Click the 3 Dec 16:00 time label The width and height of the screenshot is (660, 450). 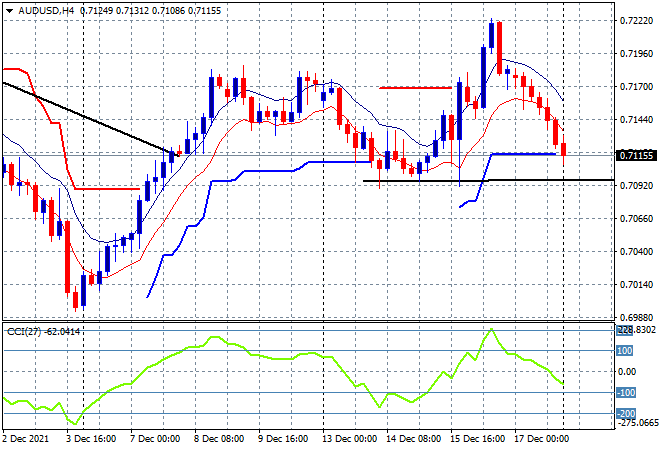(x=91, y=439)
